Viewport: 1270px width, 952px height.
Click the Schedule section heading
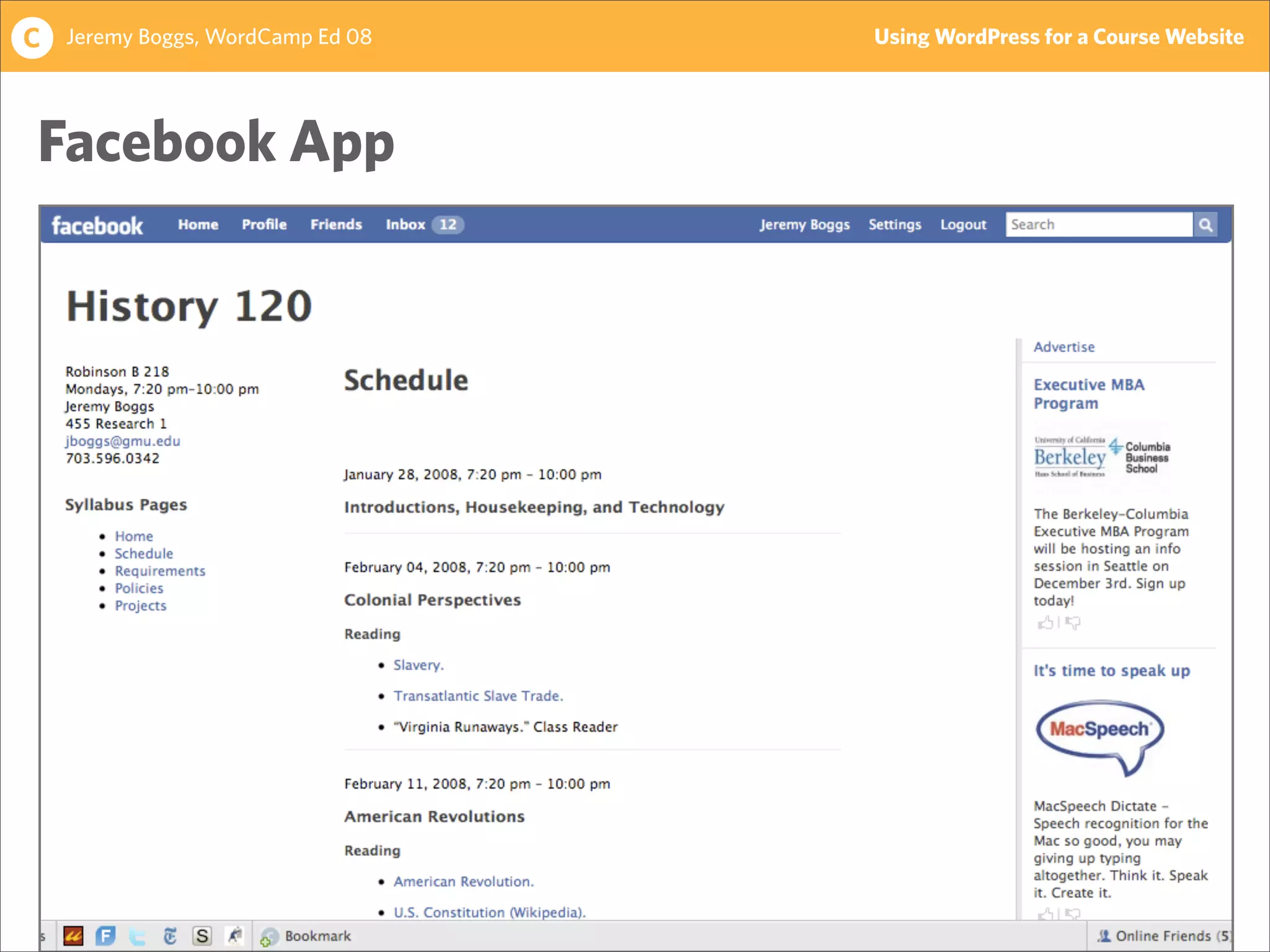coord(406,381)
